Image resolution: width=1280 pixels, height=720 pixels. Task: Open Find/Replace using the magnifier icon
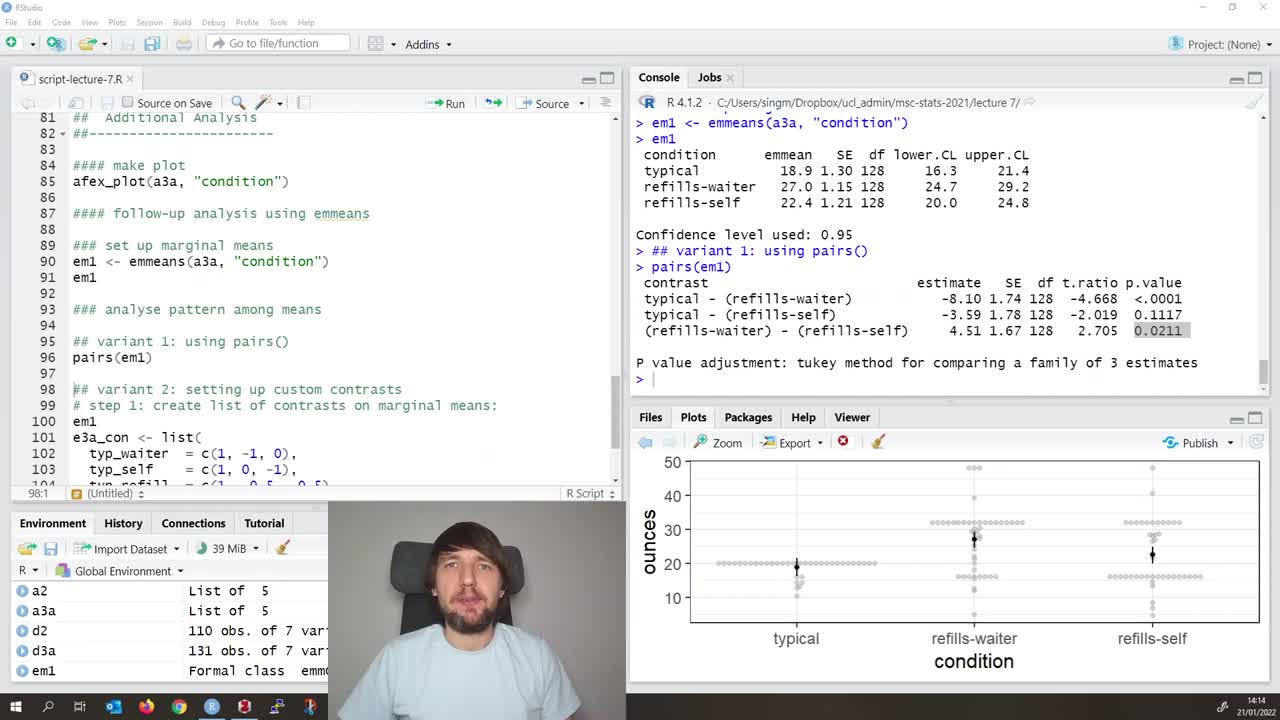tap(240, 103)
